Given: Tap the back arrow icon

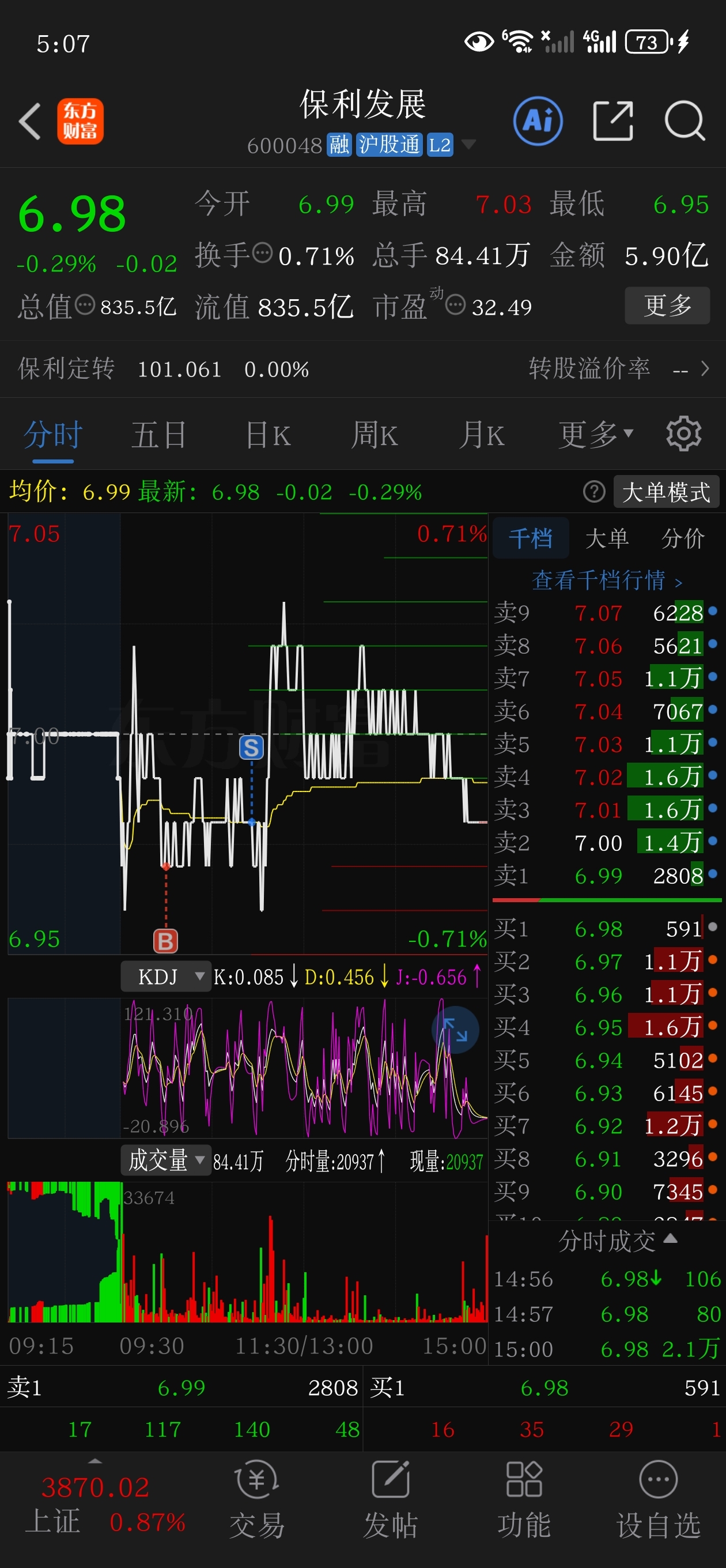Looking at the screenshot, I should [30, 121].
